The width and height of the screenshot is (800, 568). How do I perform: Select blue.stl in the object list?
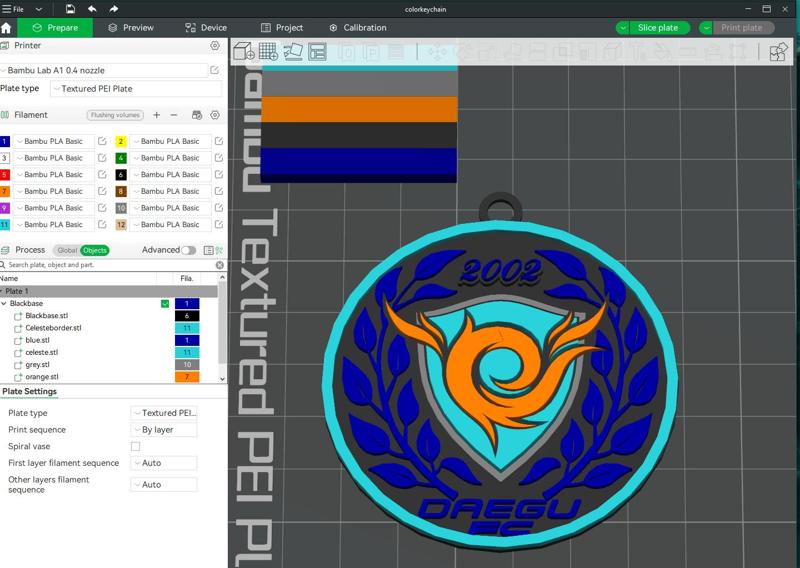point(37,340)
